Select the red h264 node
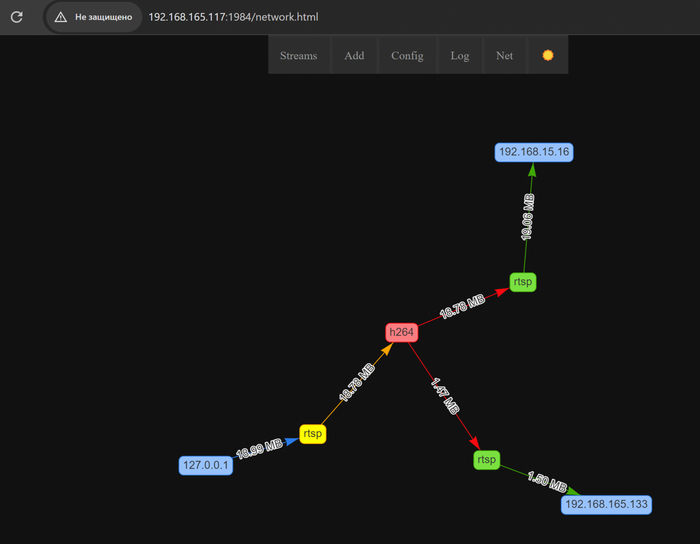 click(401, 332)
